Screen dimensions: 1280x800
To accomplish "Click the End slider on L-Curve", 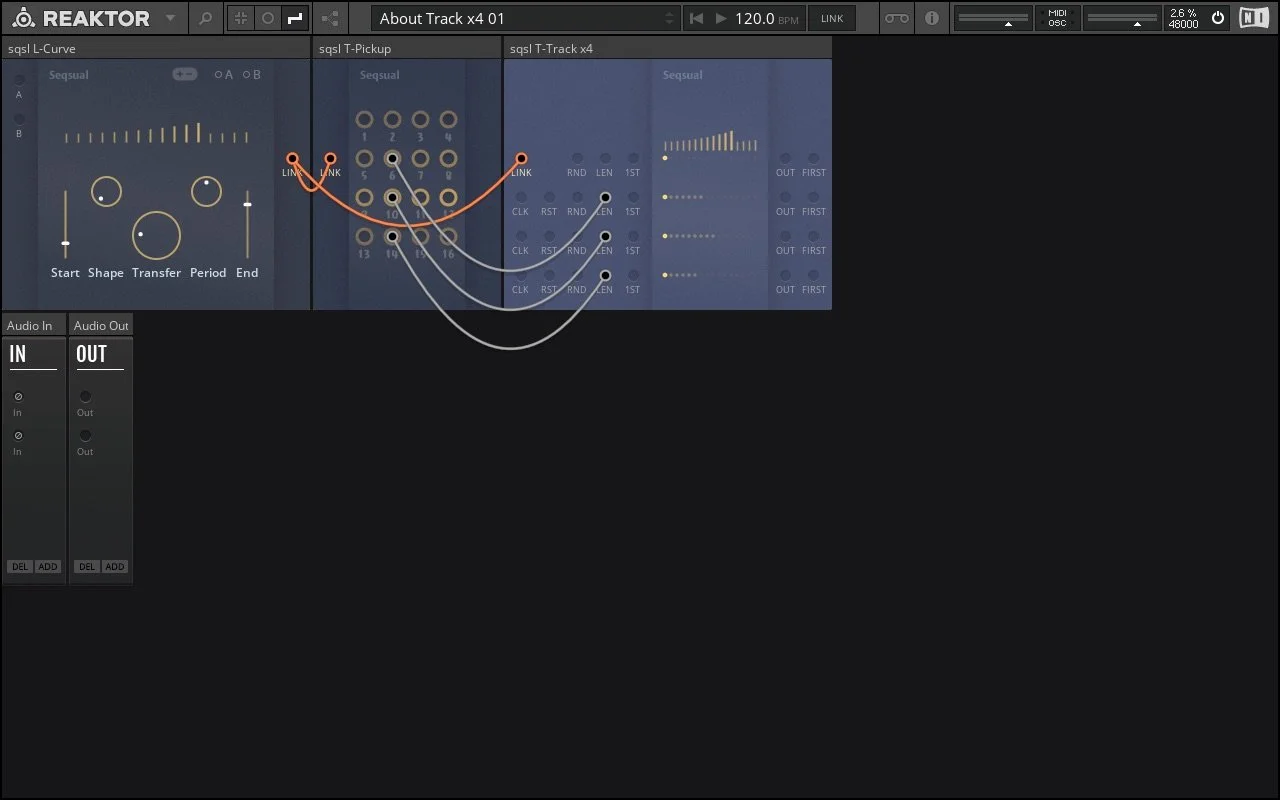I will 247,225.
